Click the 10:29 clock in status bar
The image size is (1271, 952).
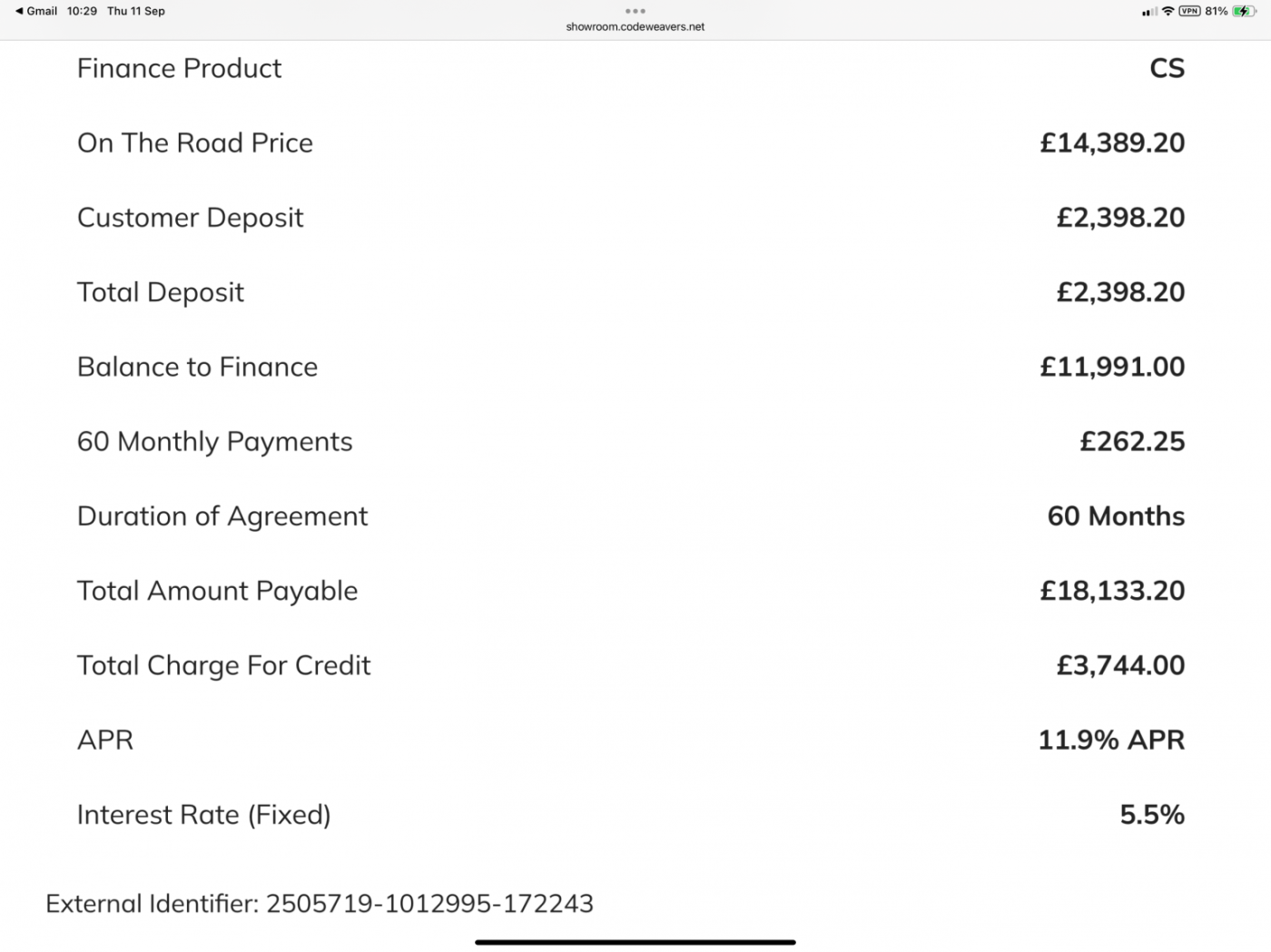82,11
